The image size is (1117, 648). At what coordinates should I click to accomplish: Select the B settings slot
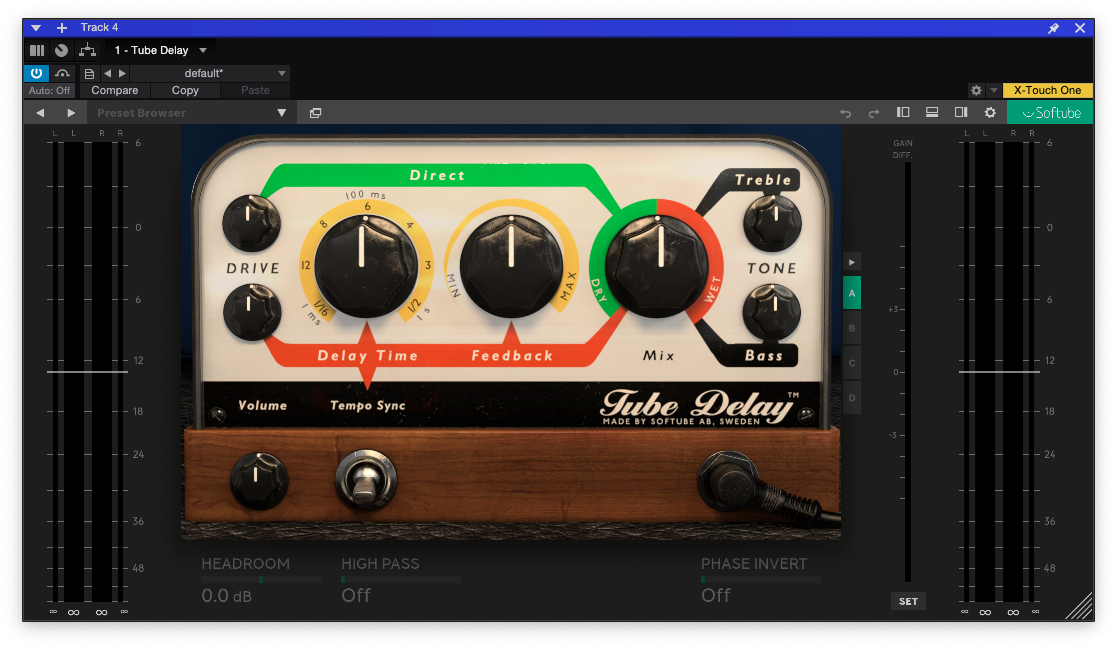[x=852, y=328]
